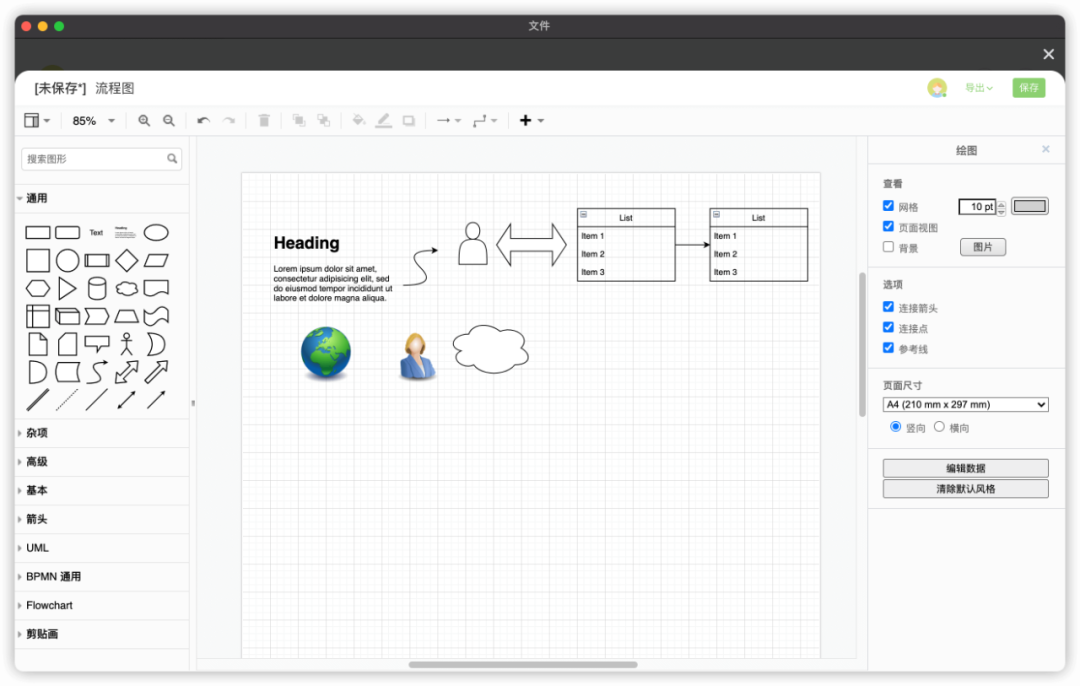The width and height of the screenshot is (1080, 686).
Task: Select the bidirectional block arrow shape
Action: point(127,372)
